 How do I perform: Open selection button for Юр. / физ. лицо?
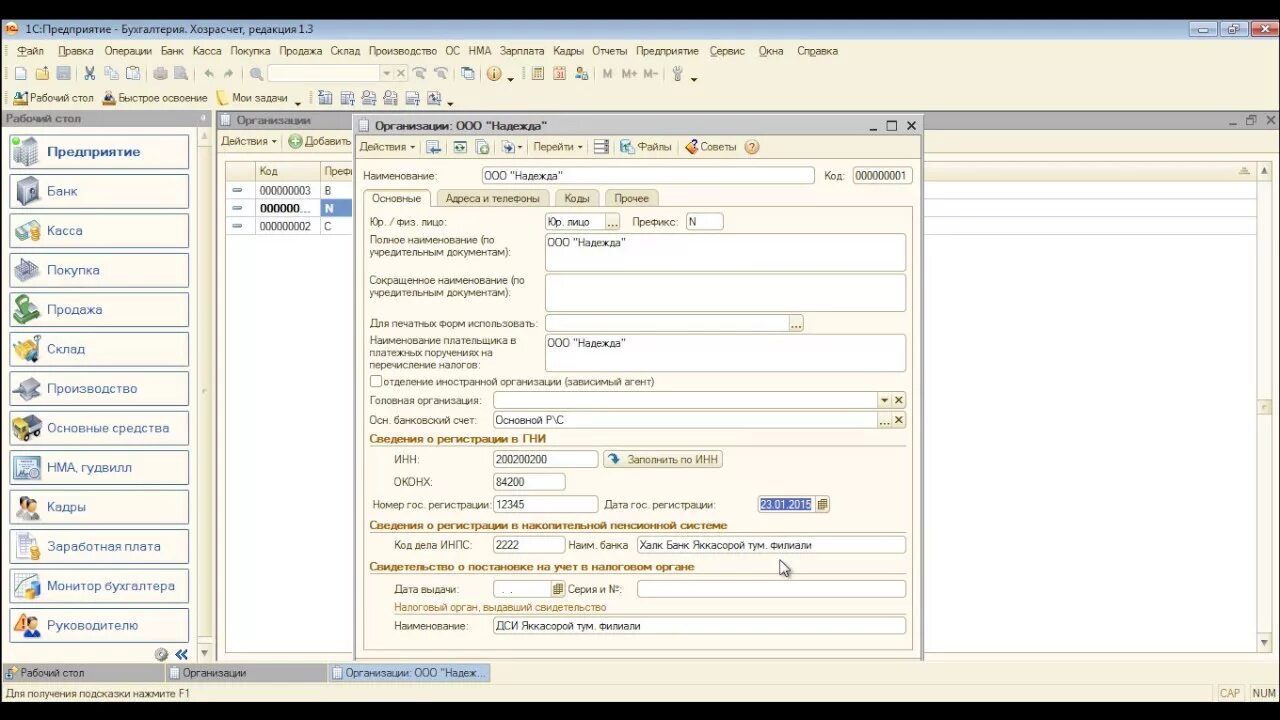click(613, 222)
